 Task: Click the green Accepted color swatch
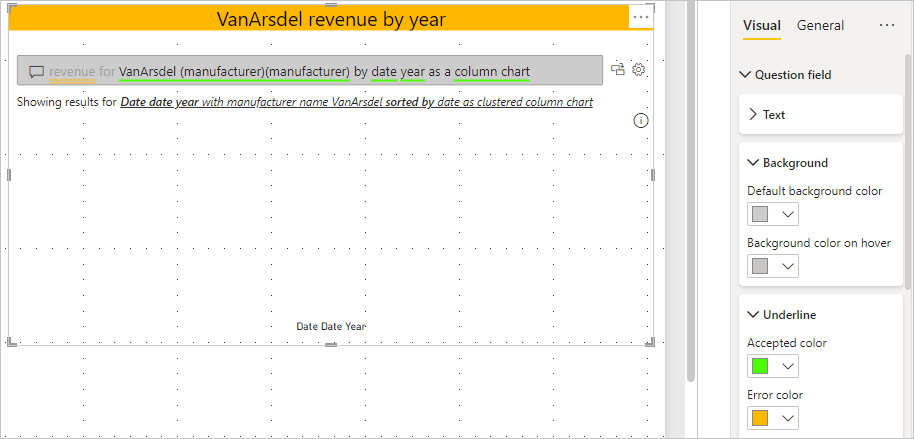click(x=760, y=366)
